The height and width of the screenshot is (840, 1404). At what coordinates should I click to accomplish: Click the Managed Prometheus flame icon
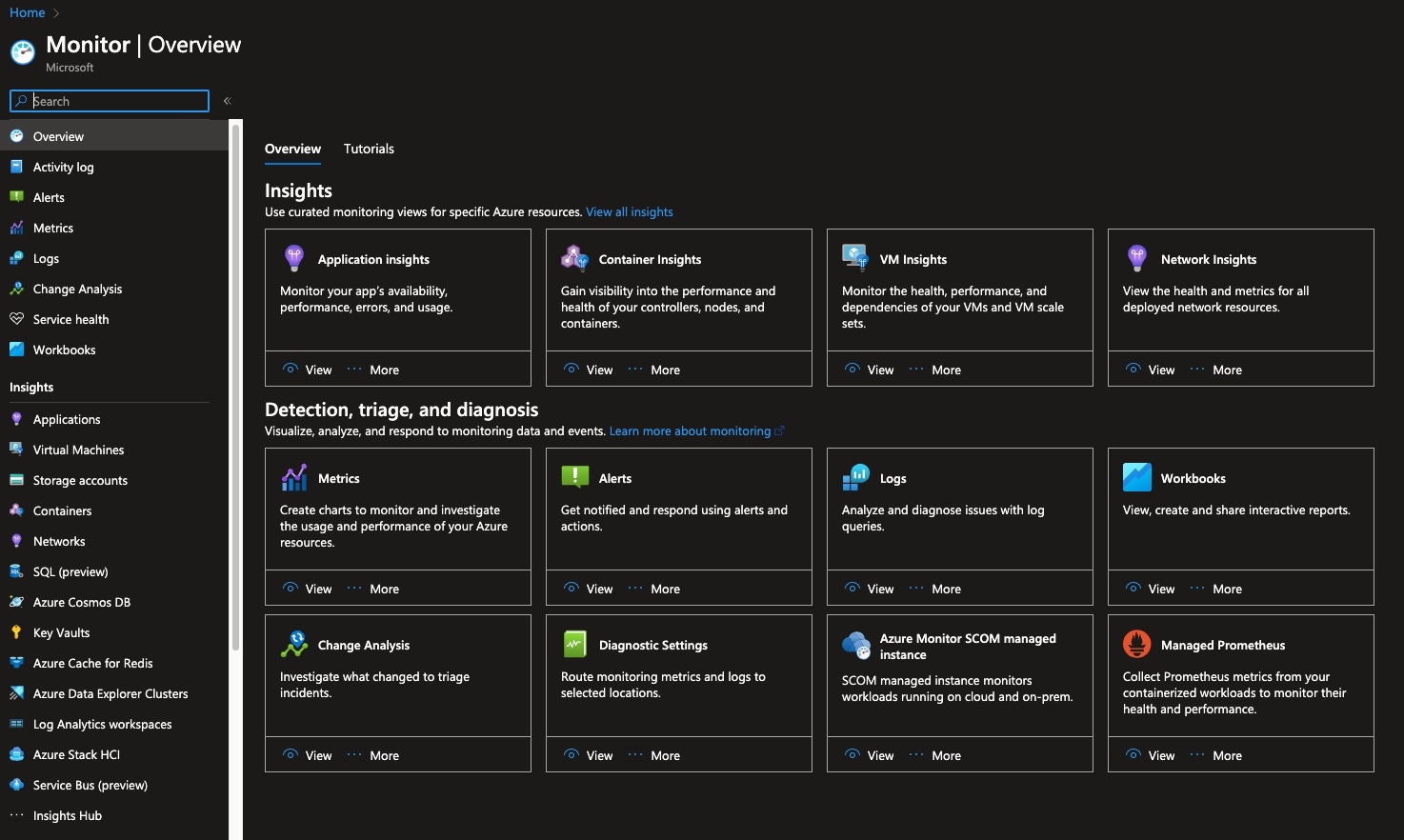point(1136,644)
